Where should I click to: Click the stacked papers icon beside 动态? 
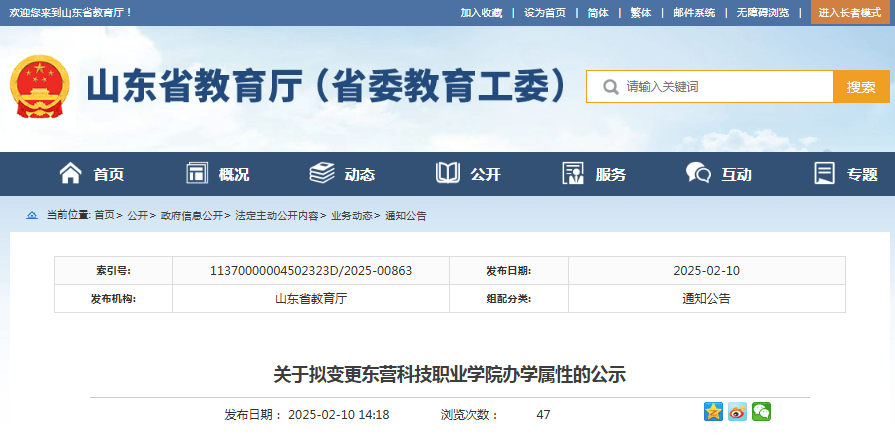(322, 173)
